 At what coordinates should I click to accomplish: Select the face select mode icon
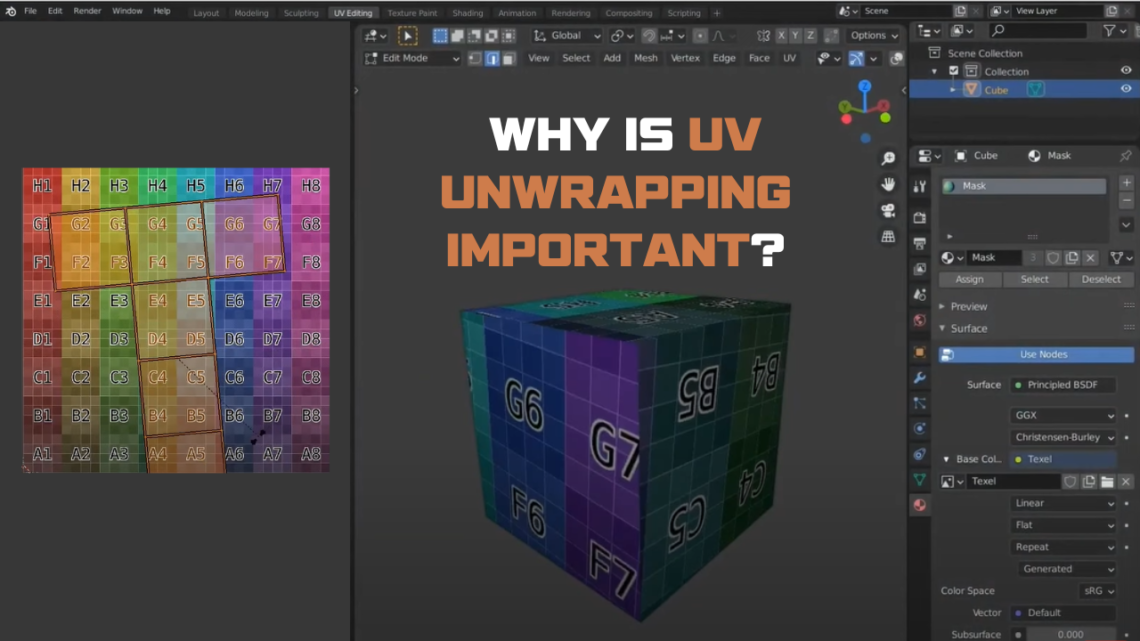coord(508,58)
